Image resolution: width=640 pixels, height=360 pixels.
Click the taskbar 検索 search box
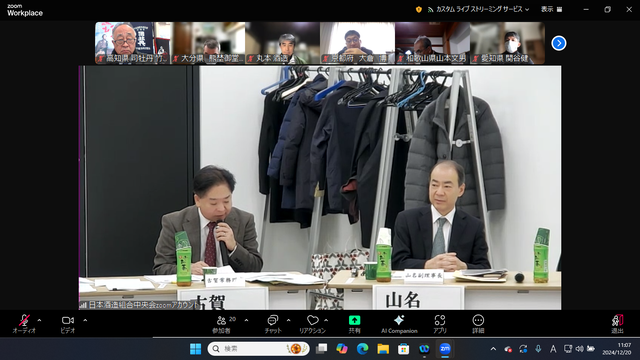pyautogui.click(x=258, y=349)
